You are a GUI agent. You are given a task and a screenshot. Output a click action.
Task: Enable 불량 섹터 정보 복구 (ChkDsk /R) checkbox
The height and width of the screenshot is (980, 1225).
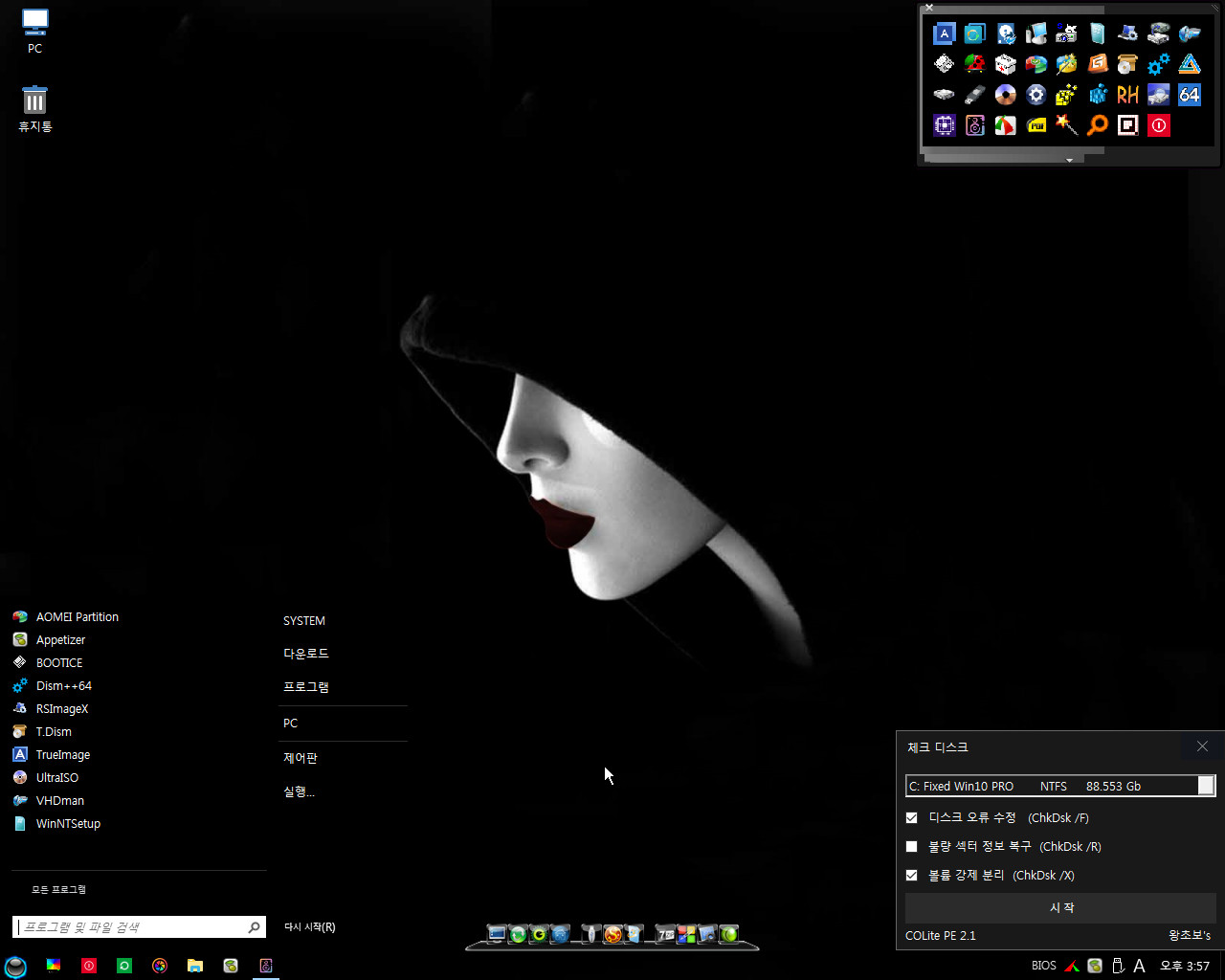pyautogui.click(x=911, y=846)
